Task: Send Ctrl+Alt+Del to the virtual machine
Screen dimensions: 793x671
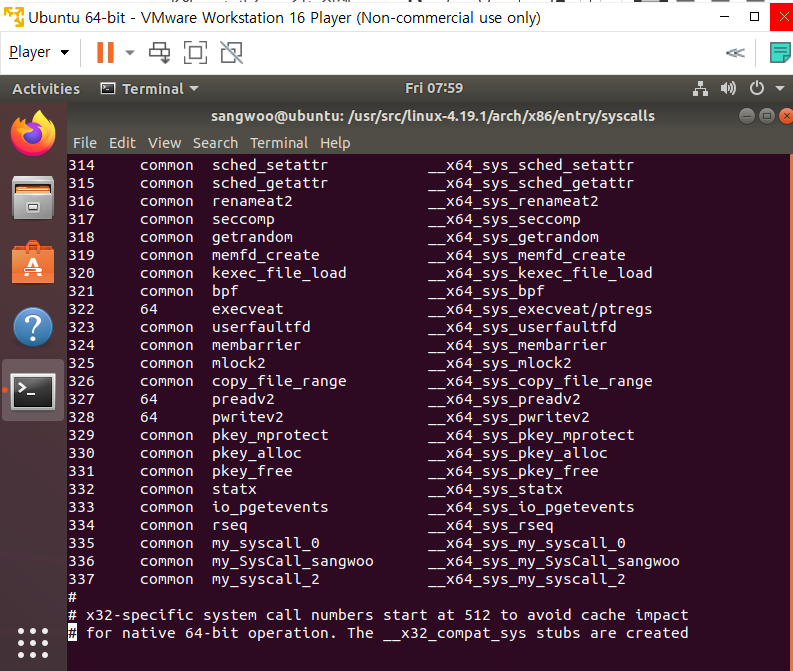Action: [159, 52]
